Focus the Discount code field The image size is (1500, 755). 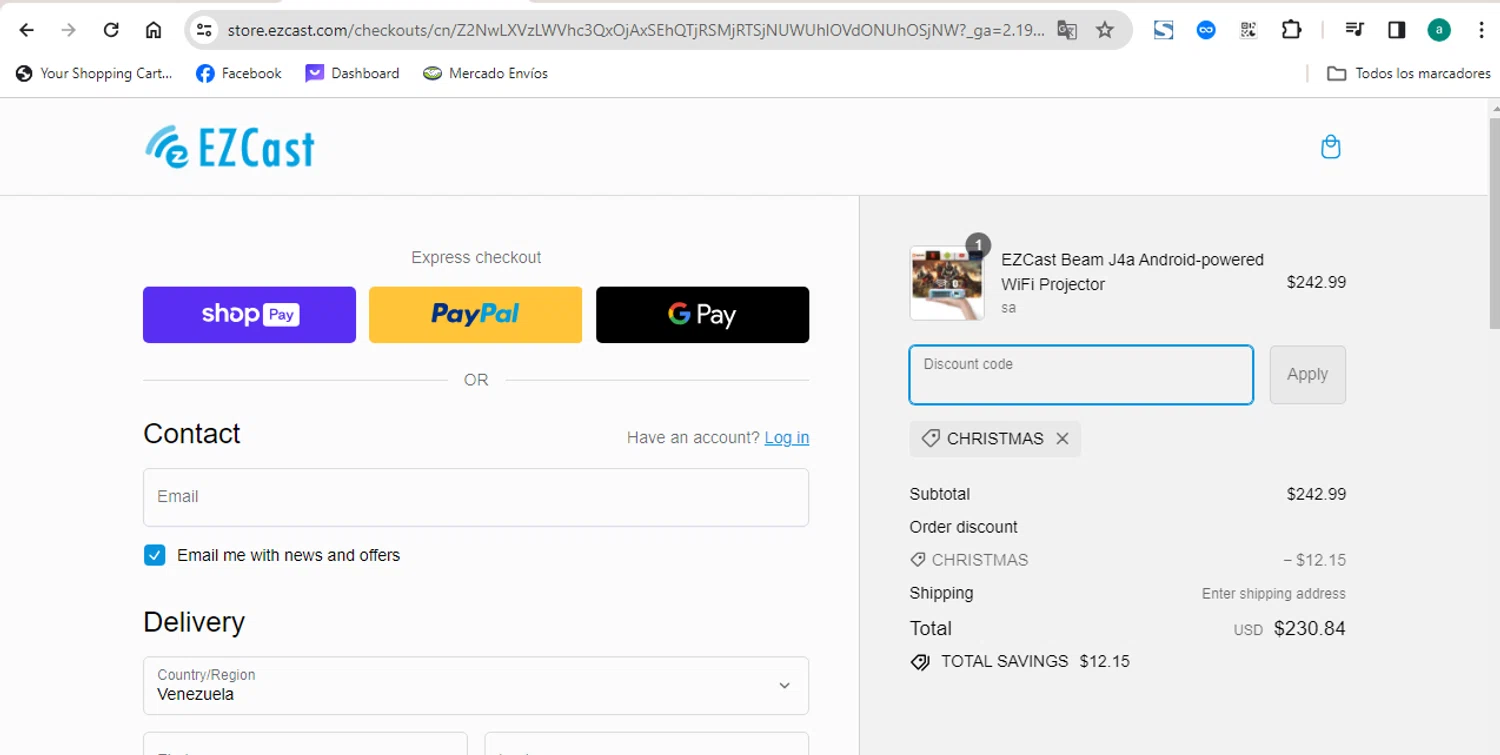tap(1081, 375)
